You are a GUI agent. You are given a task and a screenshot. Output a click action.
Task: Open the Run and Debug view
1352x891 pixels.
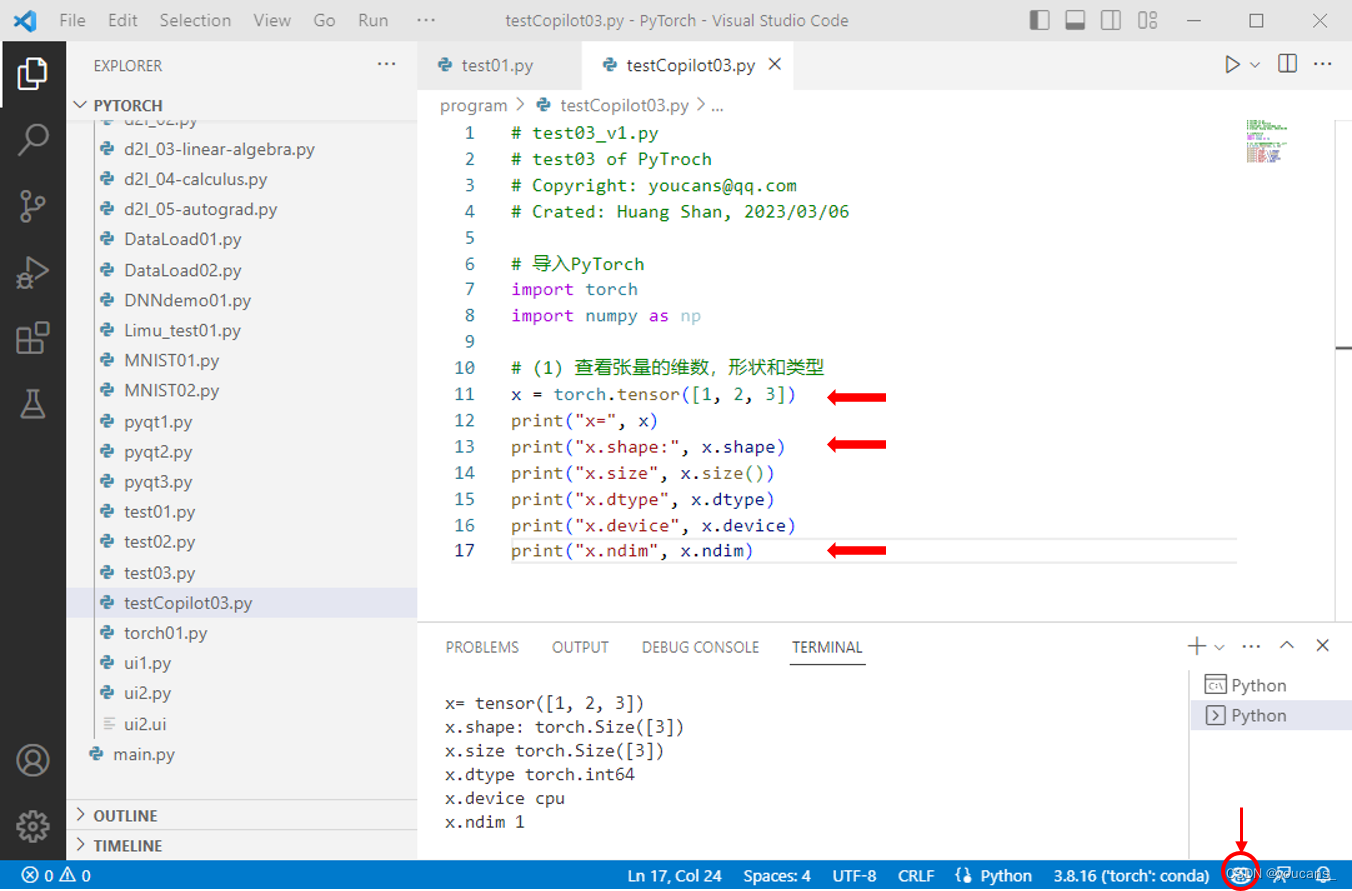(33, 272)
